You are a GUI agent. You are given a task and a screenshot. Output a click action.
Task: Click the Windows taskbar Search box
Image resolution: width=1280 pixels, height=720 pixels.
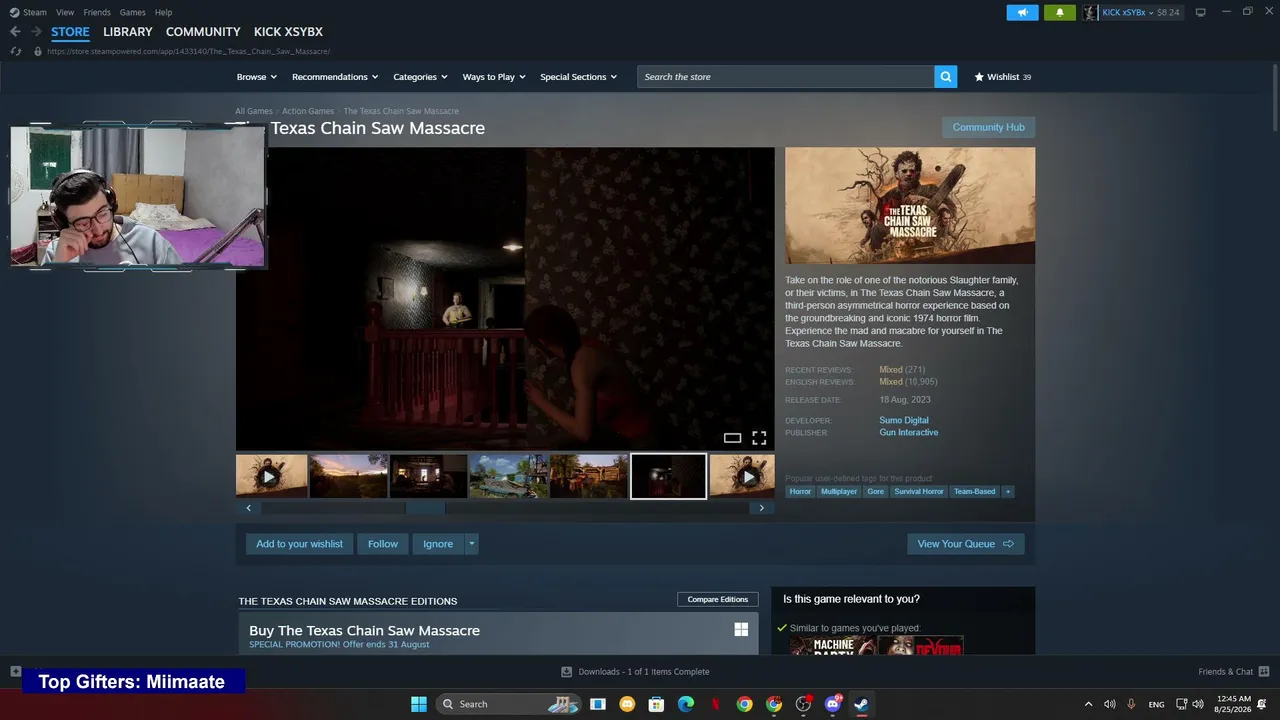(x=509, y=704)
